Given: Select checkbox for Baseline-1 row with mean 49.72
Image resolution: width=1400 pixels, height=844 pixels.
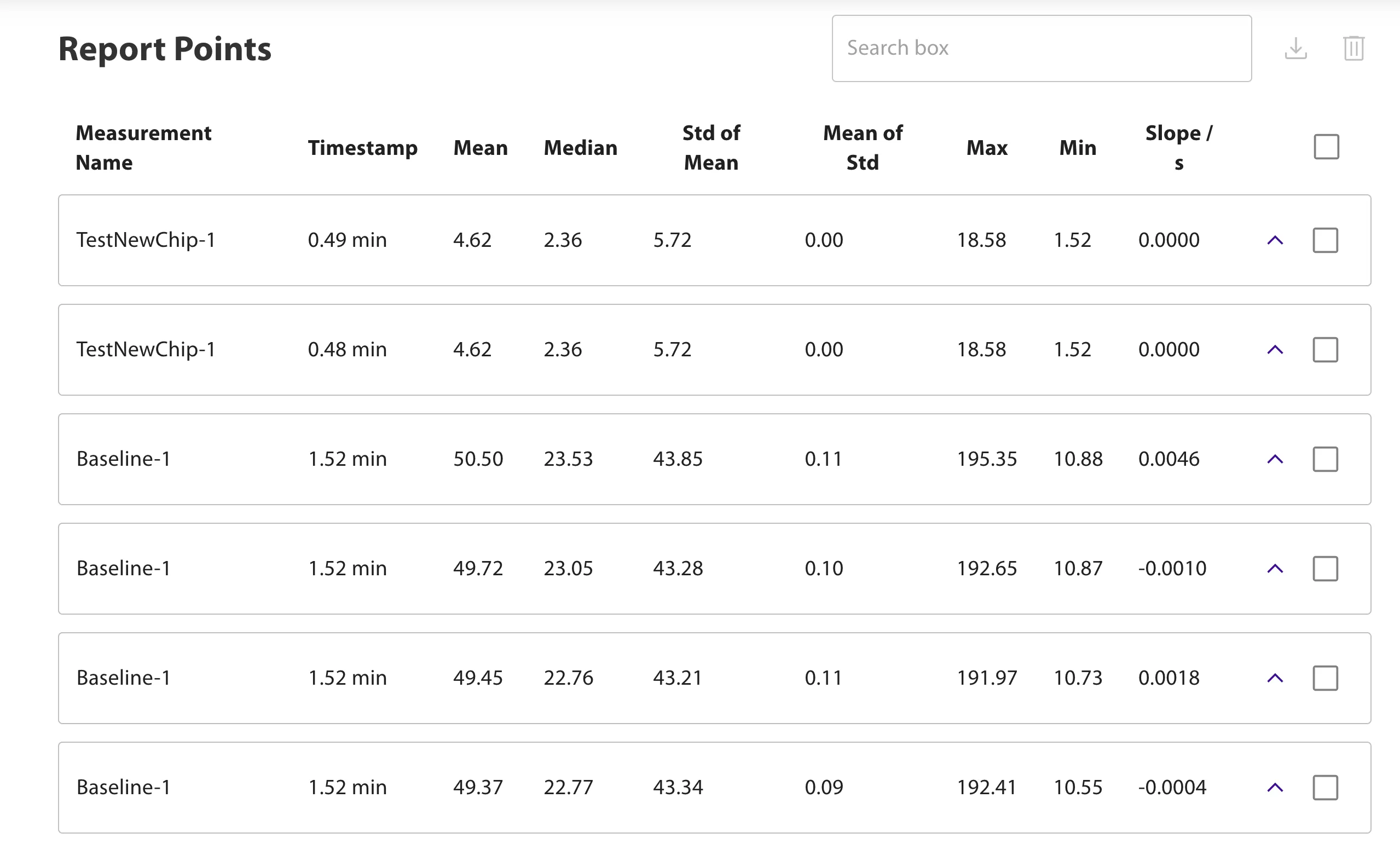Looking at the screenshot, I should coord(1325,568).
